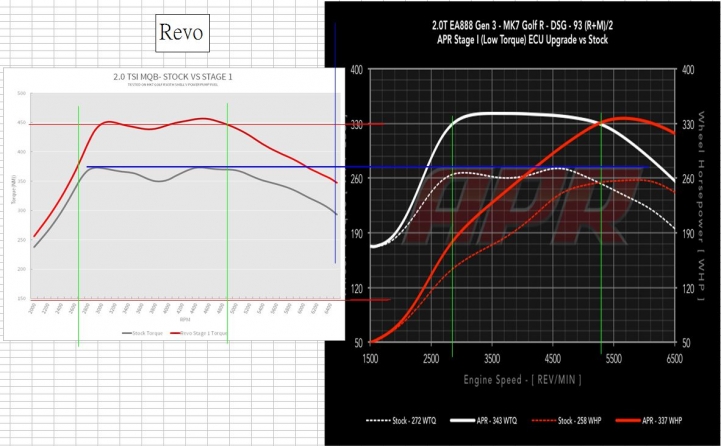Select the "APR - 337 WHP" legend entry

(x=649, y=421)
